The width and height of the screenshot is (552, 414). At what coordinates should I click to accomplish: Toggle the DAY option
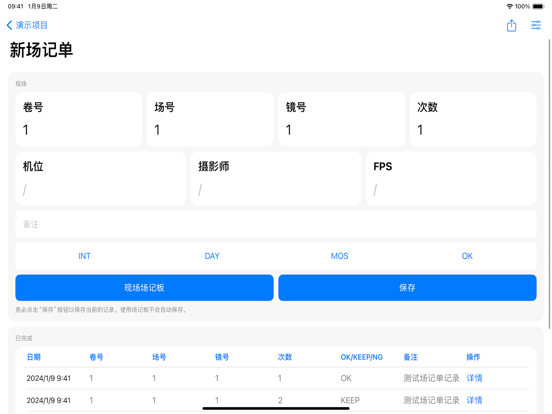(212, 256)
